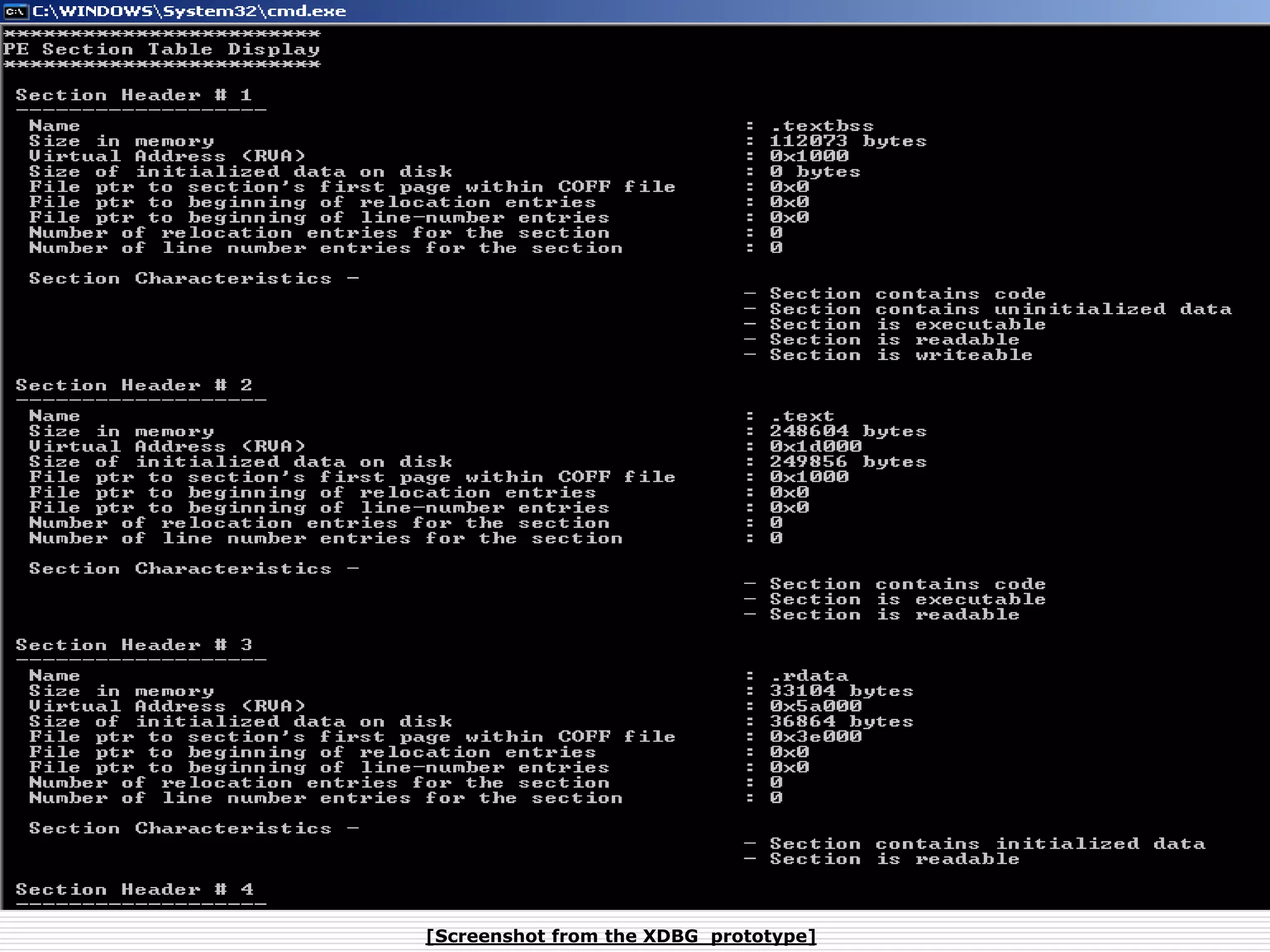Select the '0x1000' virtual address of .textbss
Viewport: 1270px width, 952px height.
[809, 156]
